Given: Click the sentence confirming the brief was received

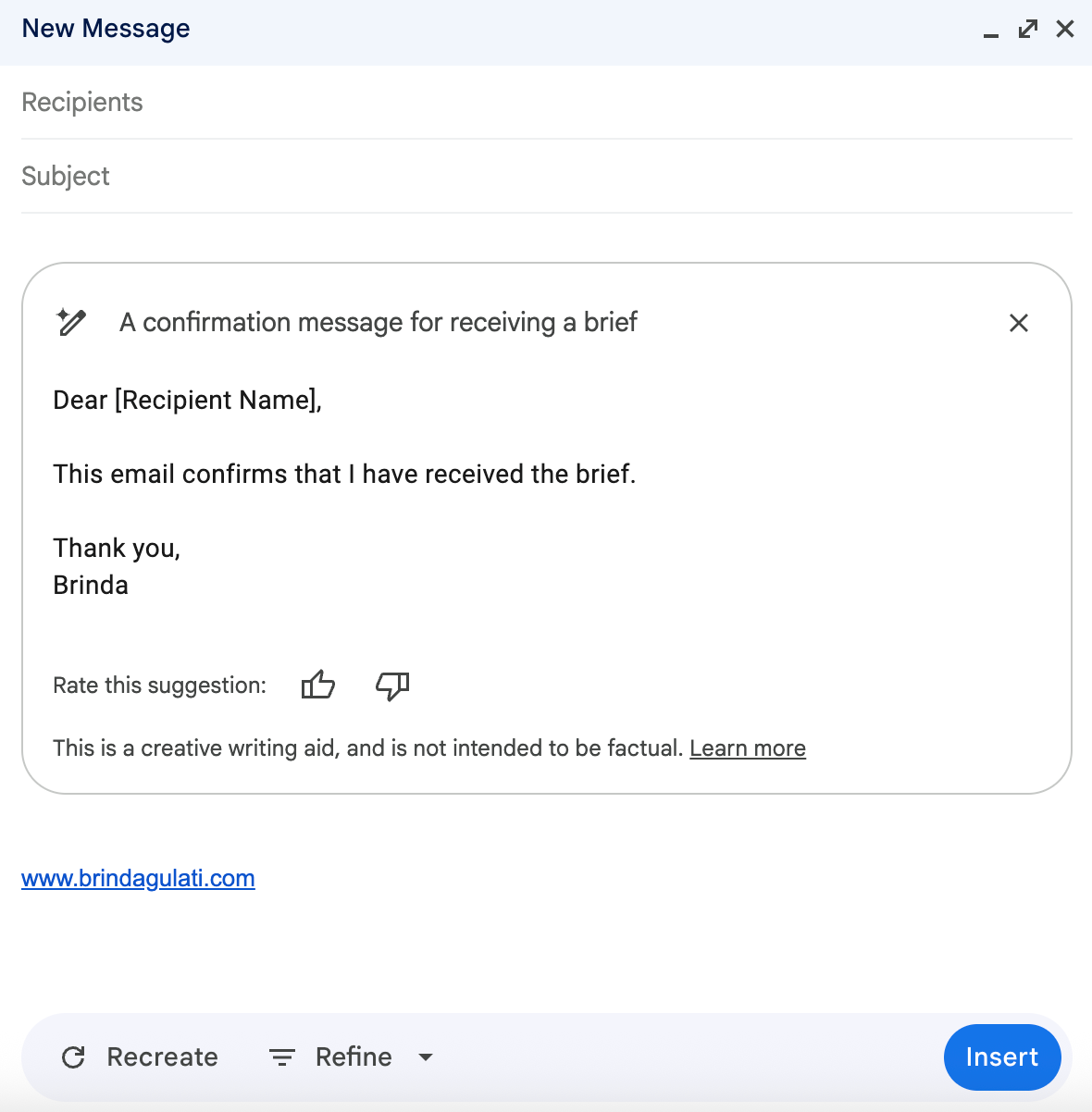Looking at the screenshot, I should coord(344,474).
